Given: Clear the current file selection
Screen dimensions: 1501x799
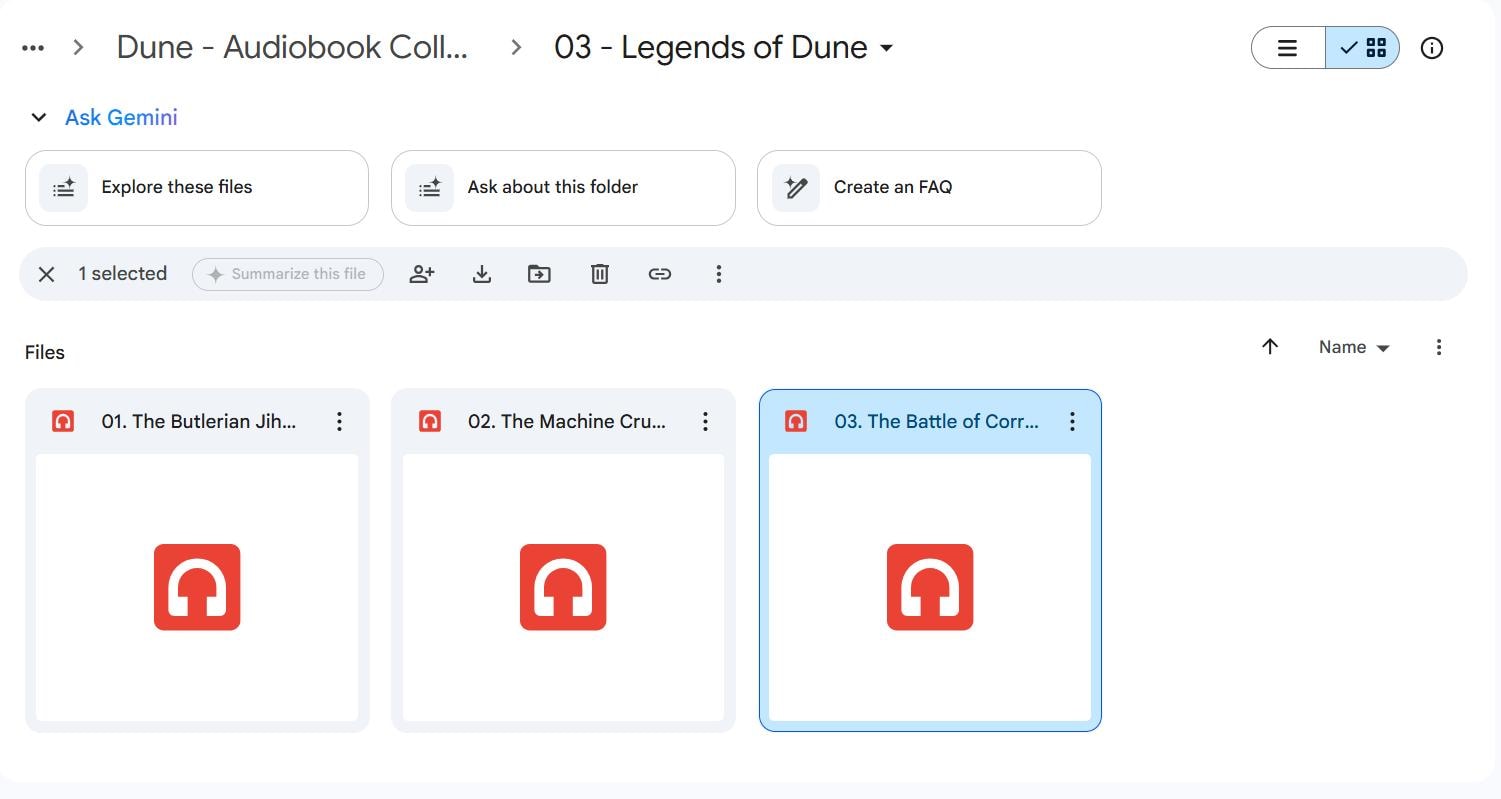Looking at the screenshot, I should [46, 274].
